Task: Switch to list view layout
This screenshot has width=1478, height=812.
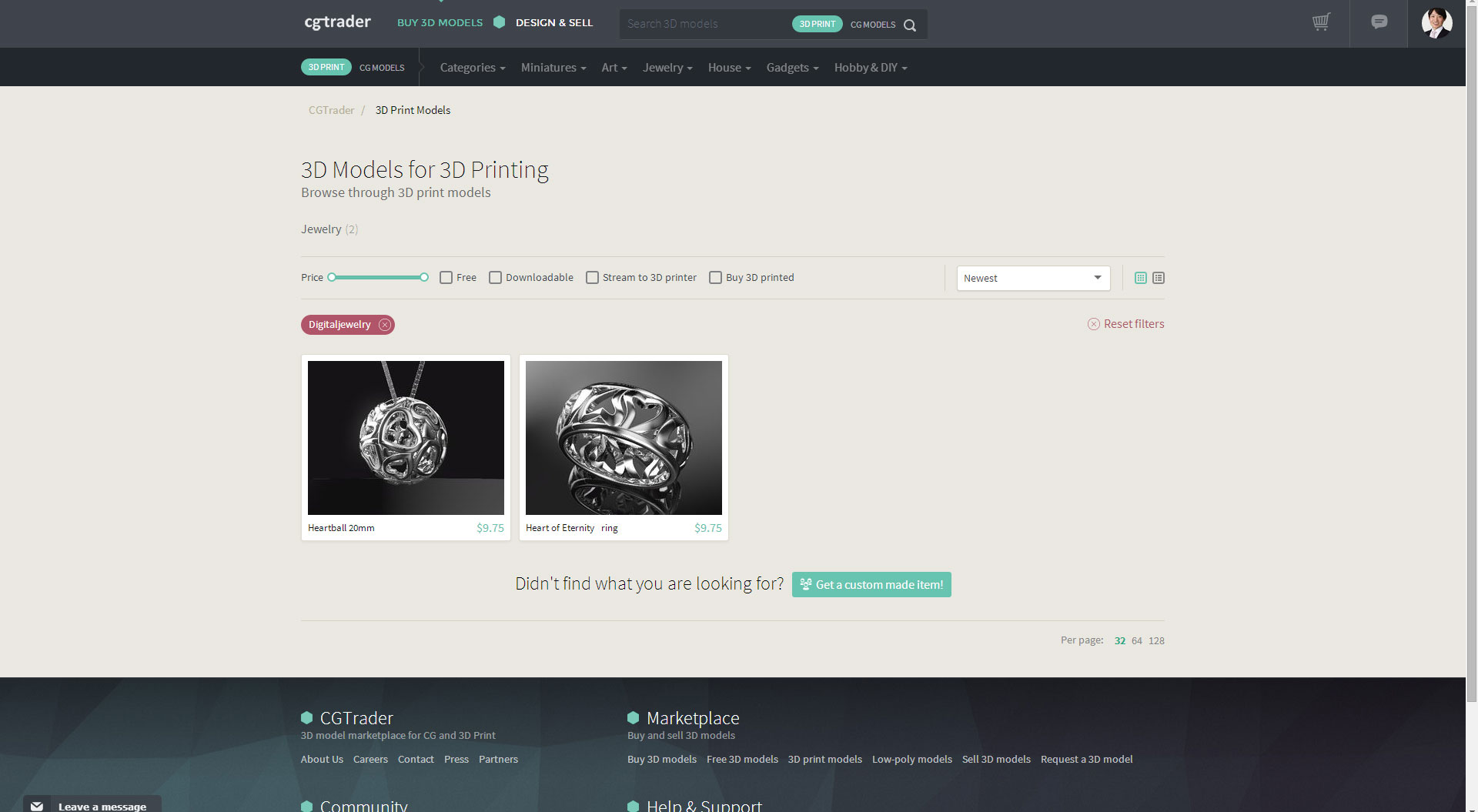Action: click(1159, 278)
